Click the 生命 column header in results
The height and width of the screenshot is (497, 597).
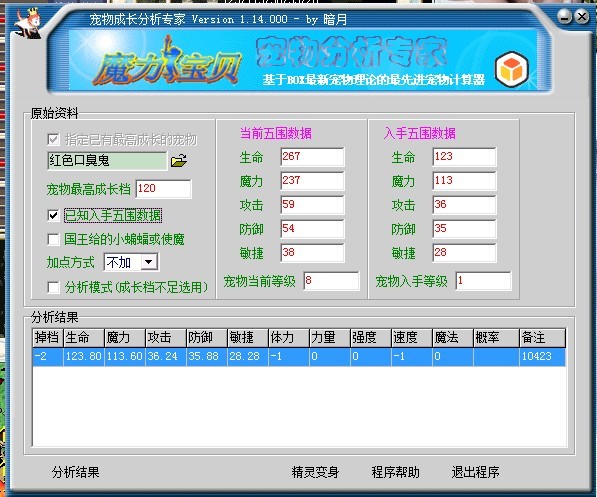tap(83, 337)
